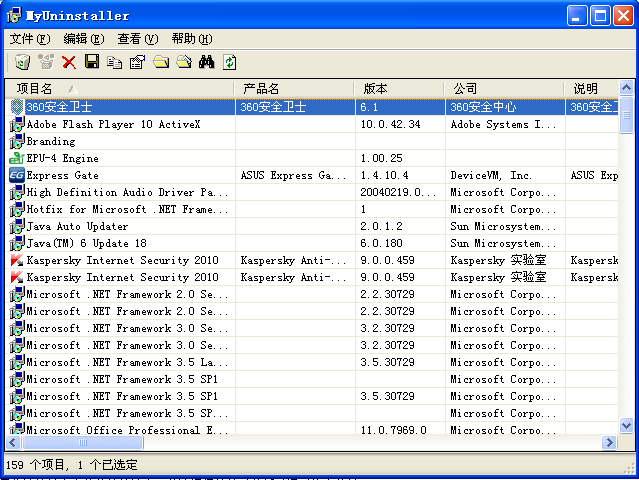Click the uninstall selected software toolbar icon

coord(22,63)
